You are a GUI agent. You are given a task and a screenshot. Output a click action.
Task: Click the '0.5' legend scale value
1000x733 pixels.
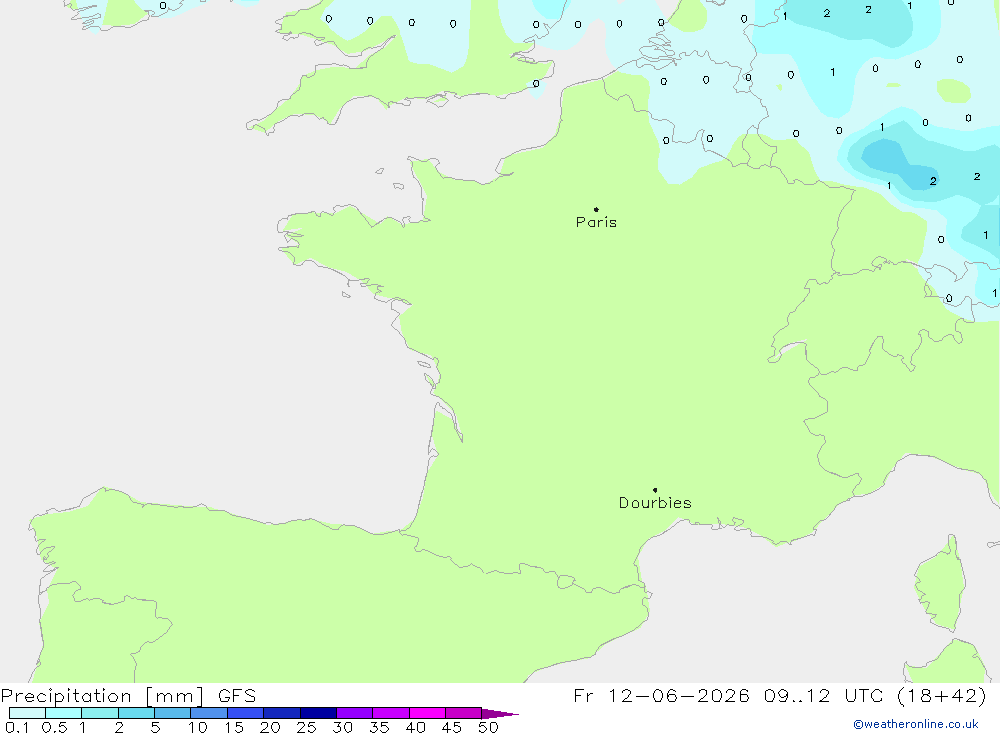54,727
